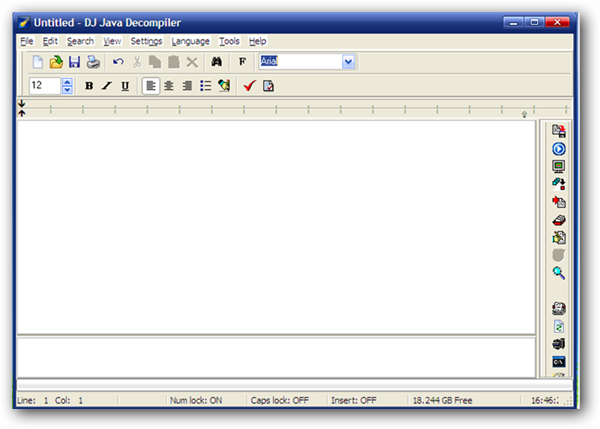This screenshot has height=429, width=600.
Task: Open the Help menu
Action: 258,41
